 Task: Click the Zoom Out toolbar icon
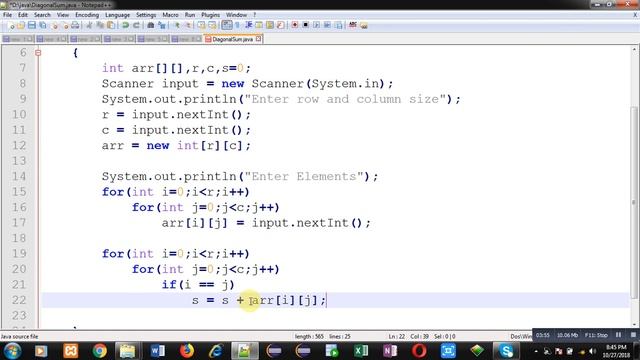click(x=189, y=25)
